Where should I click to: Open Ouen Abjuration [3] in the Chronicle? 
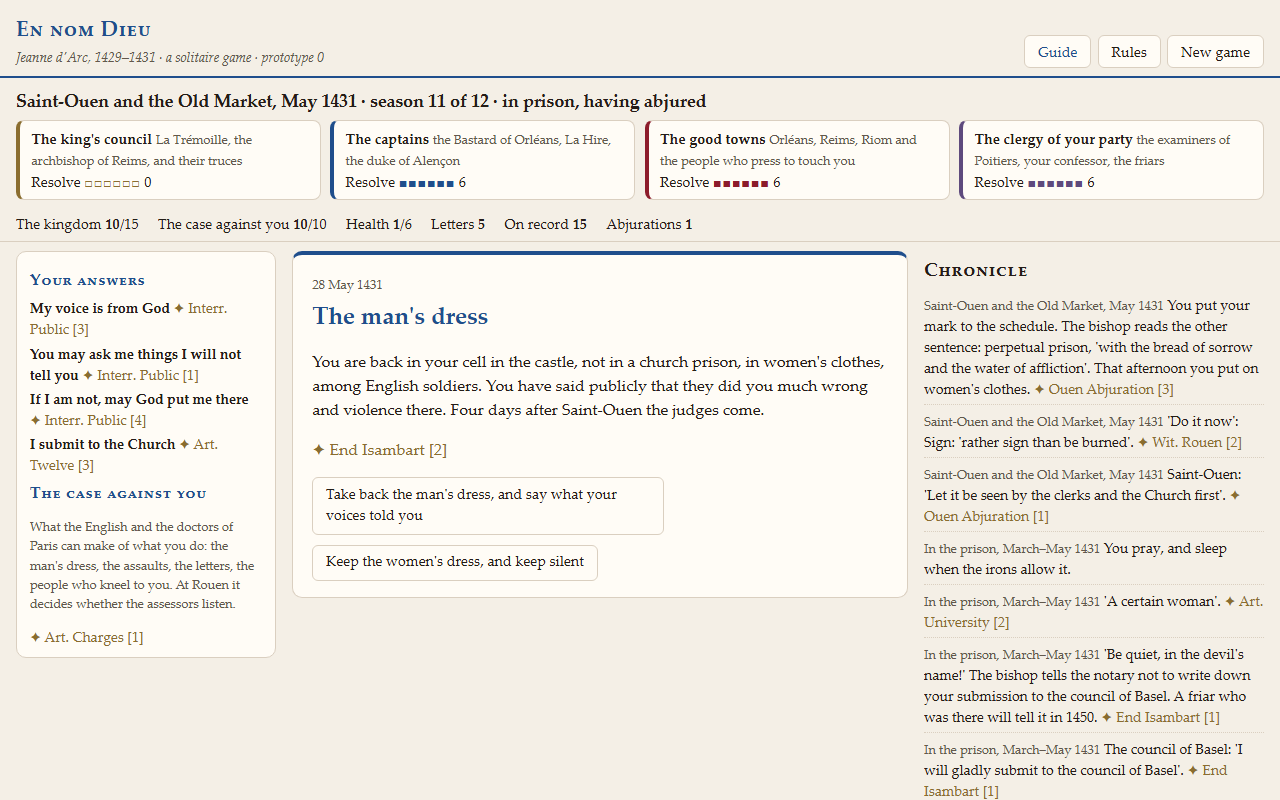coord(1104,389)
